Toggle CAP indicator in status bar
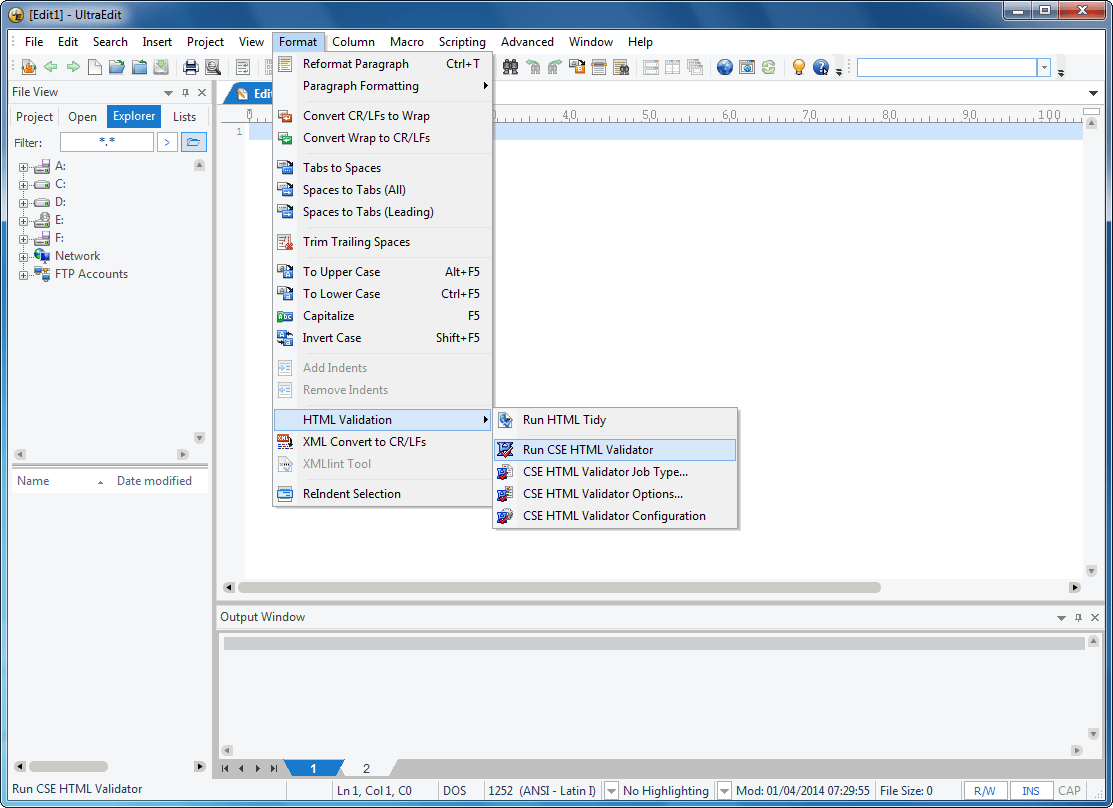Image resolution: width=1113 pixels, height=808 pixels. (x=1069, y=790)
